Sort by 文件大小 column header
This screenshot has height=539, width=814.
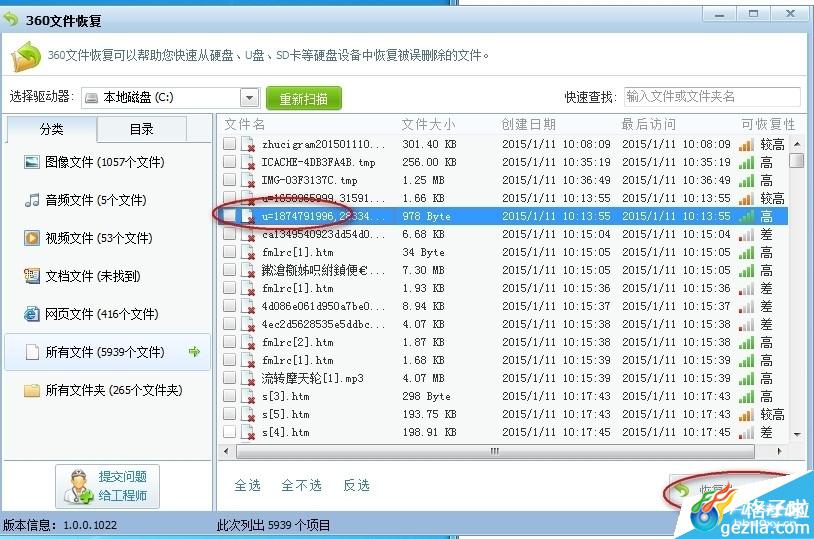click(428, 125)
